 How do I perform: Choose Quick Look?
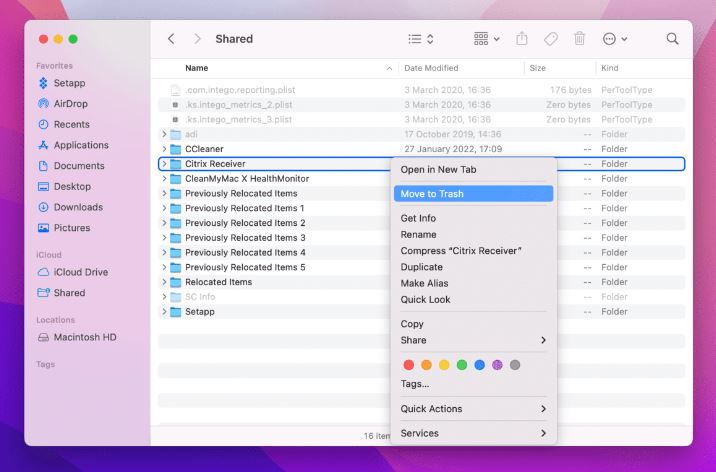tap(474, 300)
